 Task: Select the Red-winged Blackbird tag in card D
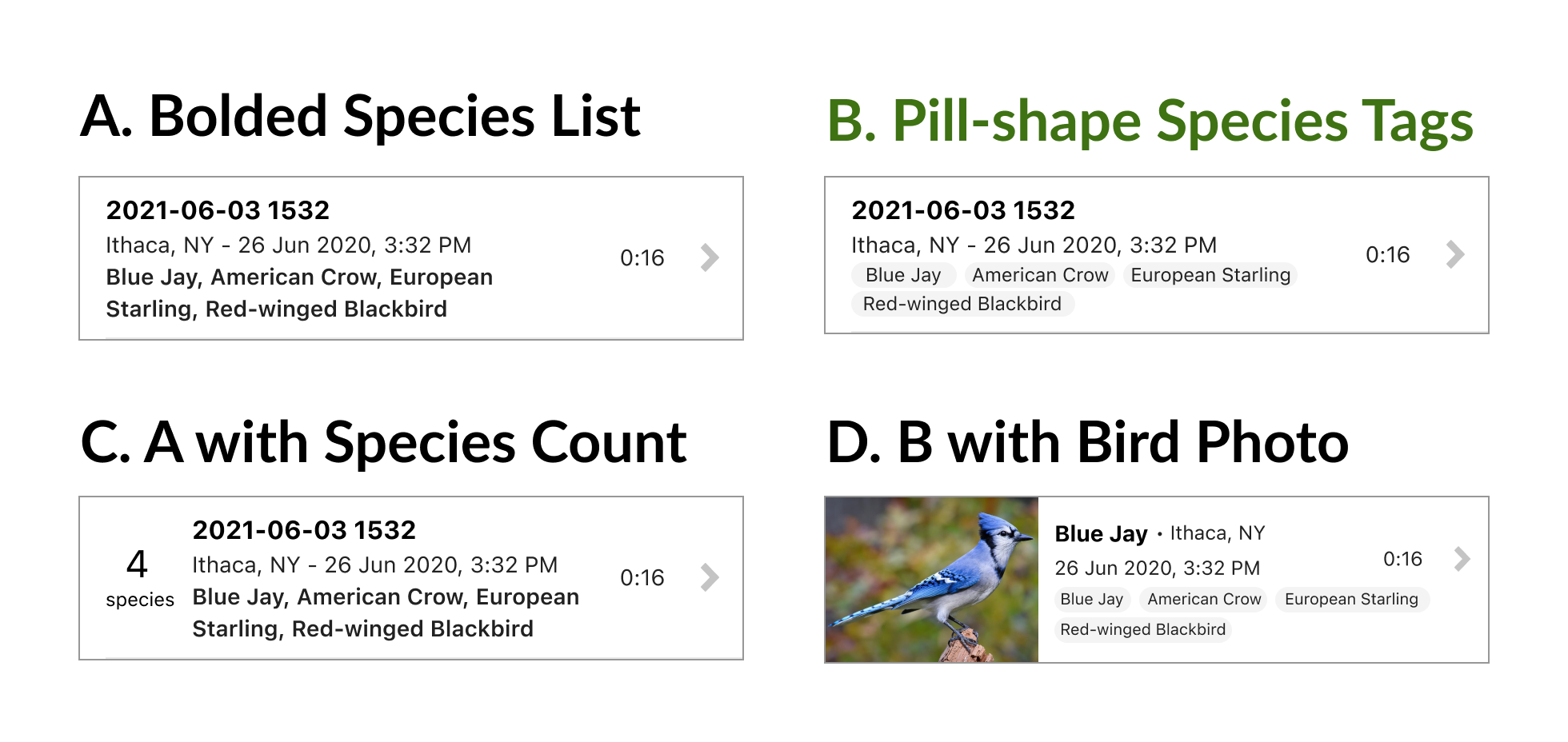click(x=1142, y=629)
